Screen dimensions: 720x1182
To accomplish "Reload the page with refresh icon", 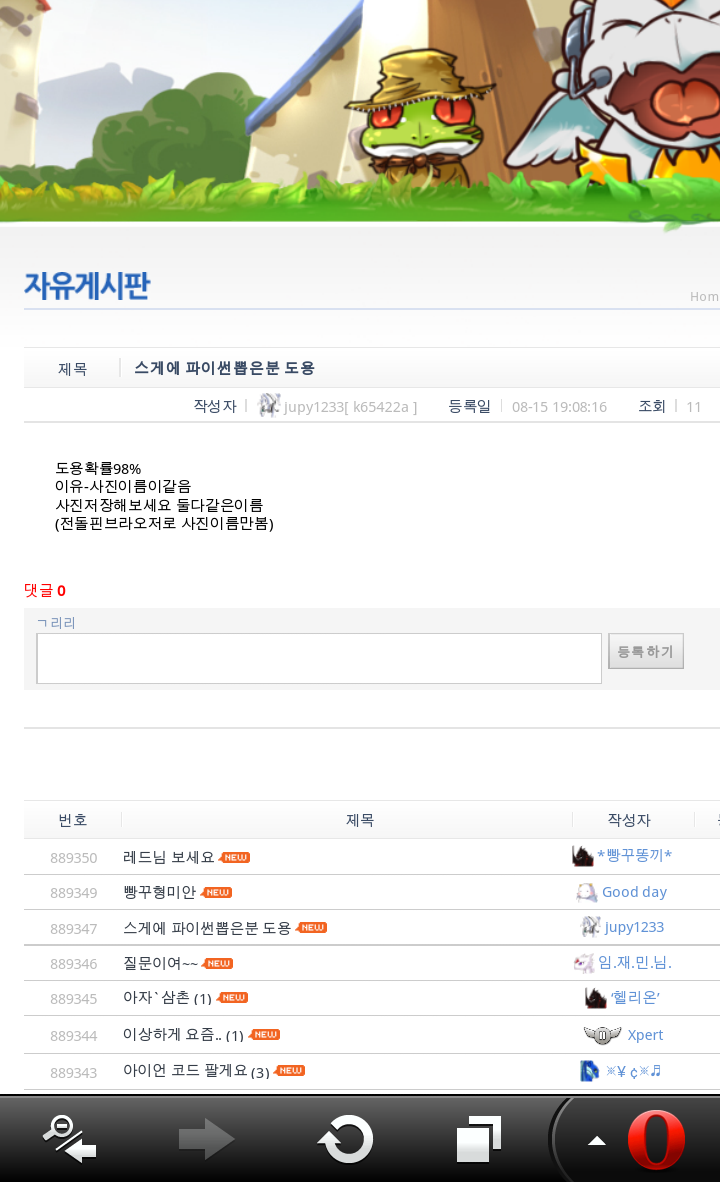I will coord(345,1139).
